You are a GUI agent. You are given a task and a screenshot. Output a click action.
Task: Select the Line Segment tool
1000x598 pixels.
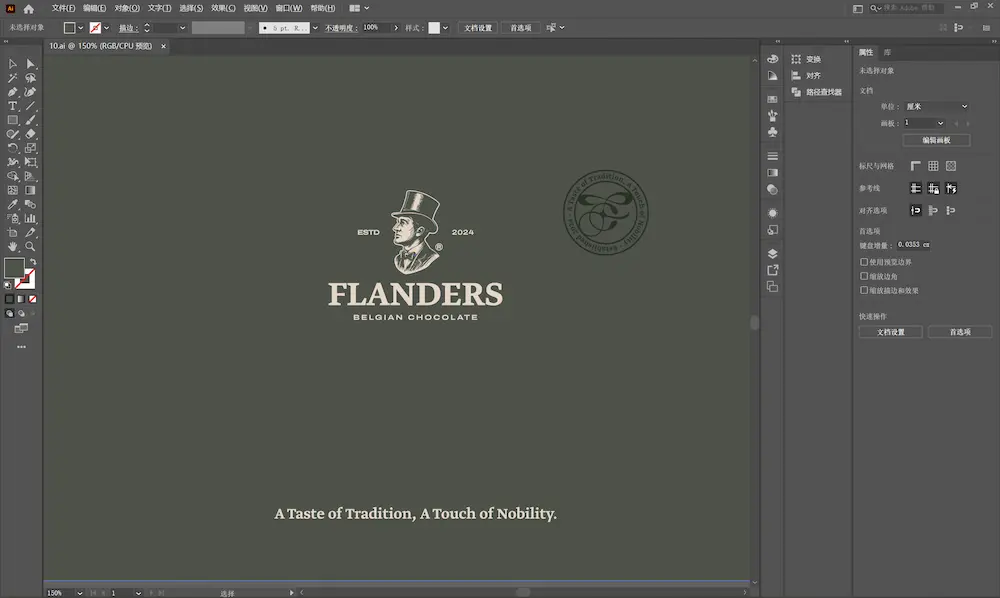coord(30,106)
